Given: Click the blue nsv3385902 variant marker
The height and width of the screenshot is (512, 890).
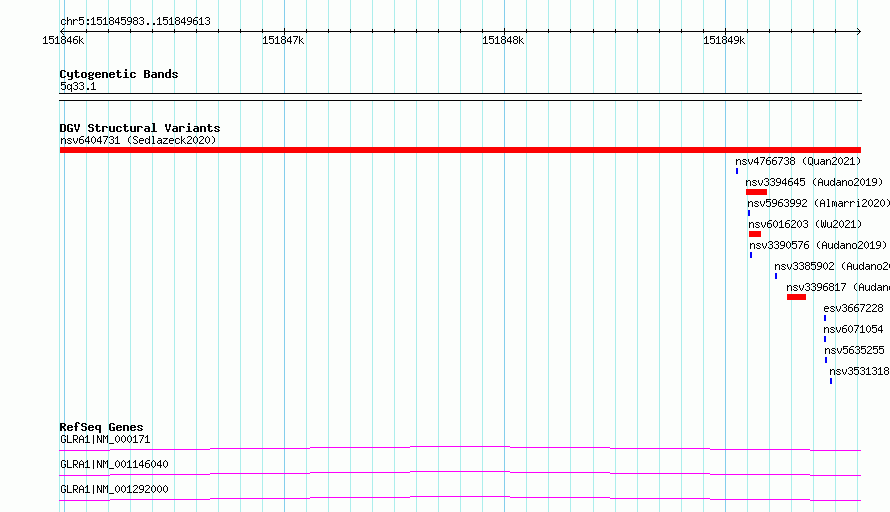Looking at the screenshot, I should (x=776, y=276).
